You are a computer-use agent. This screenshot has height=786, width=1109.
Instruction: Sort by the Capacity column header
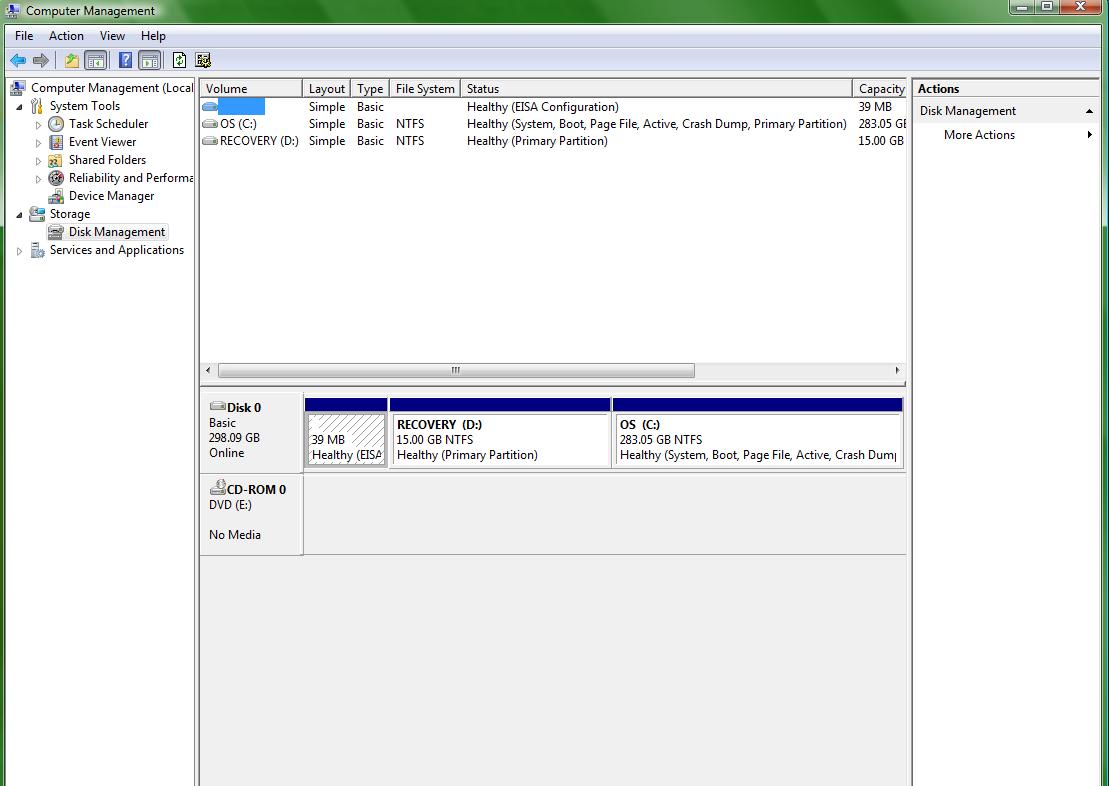[x=880, y=88]
